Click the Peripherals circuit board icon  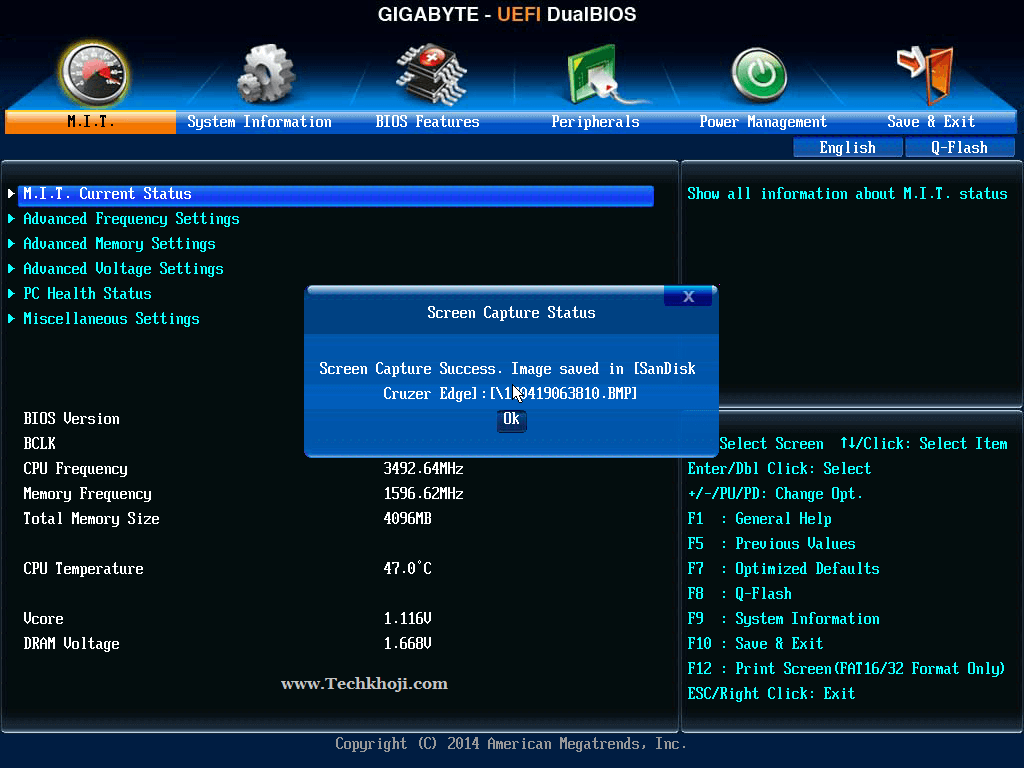595,74
